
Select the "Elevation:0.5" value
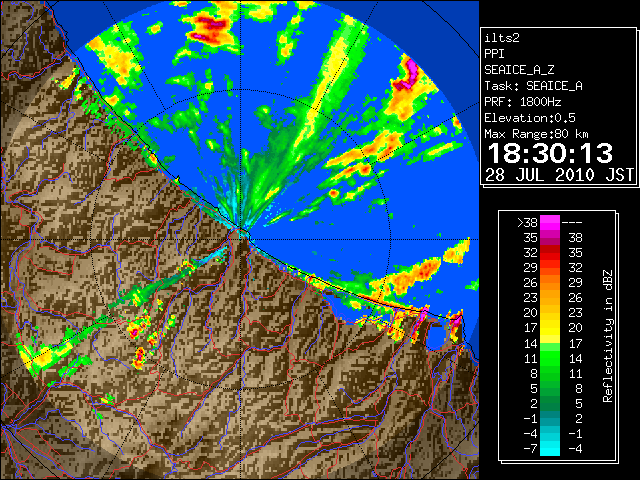pos(530,118)
